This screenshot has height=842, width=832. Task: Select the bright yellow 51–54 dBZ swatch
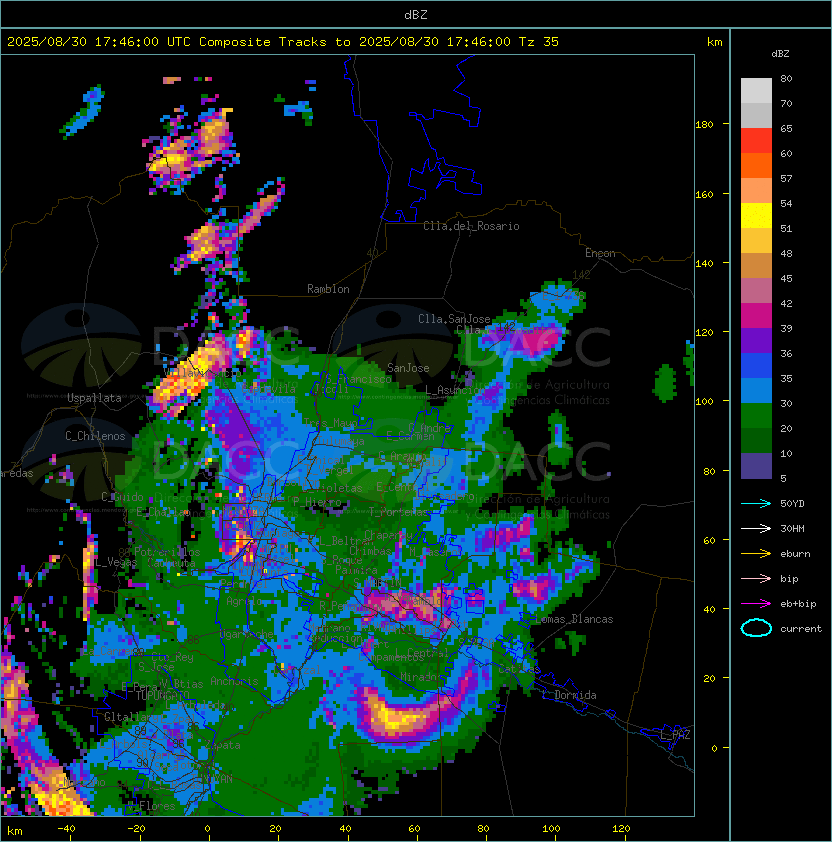click(x=756, y=215)
